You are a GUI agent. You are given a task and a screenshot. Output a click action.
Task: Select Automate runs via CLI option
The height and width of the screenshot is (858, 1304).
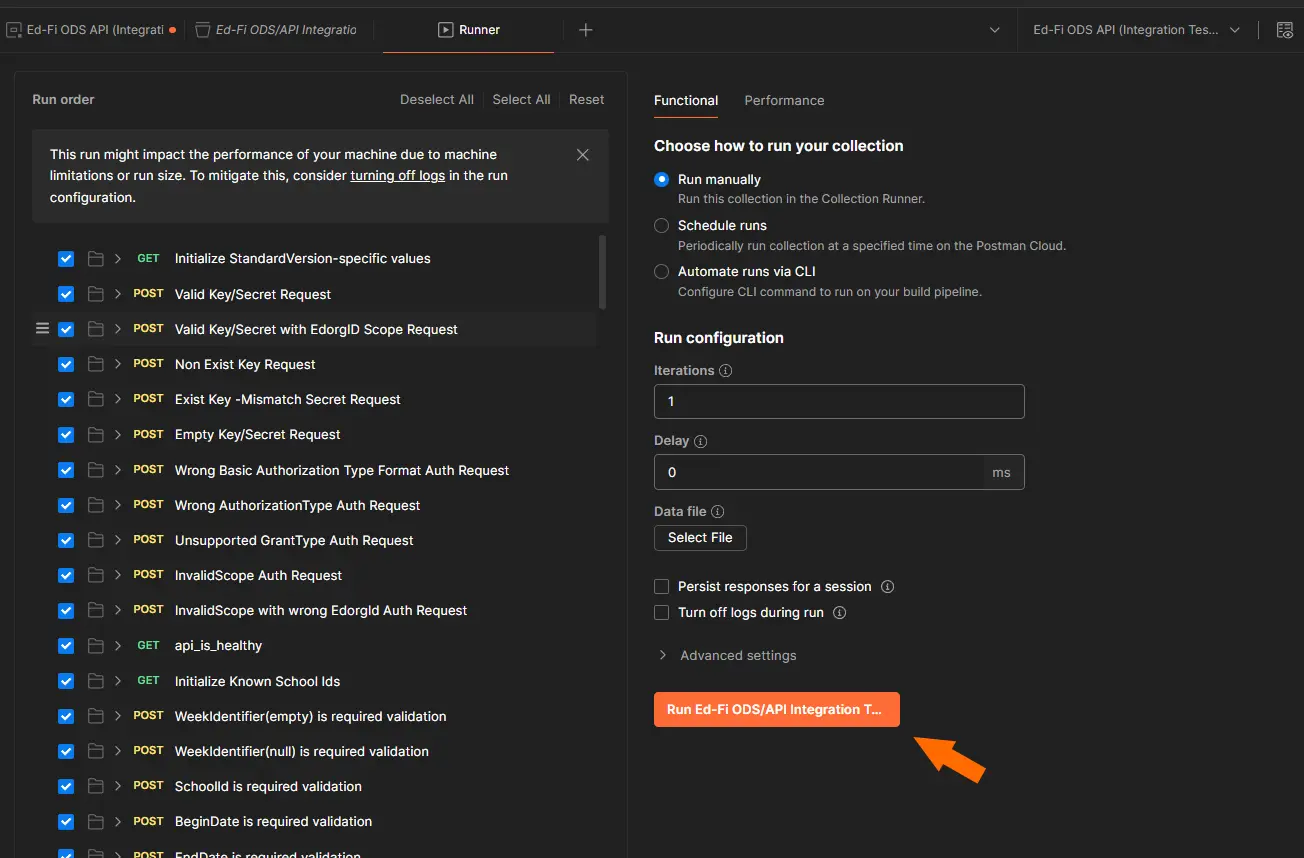(x=661, y=272)
